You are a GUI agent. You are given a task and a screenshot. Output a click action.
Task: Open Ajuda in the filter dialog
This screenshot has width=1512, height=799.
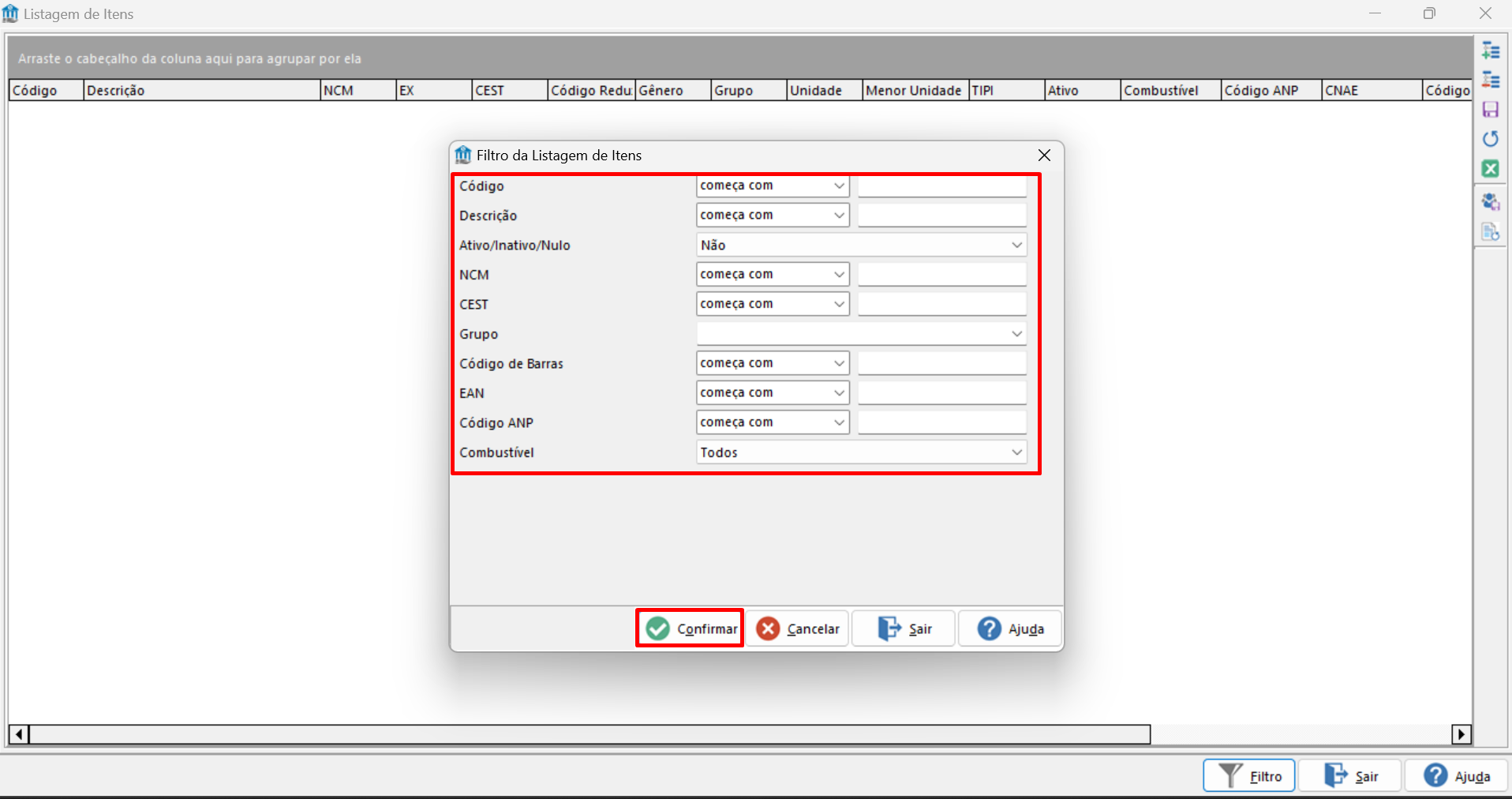1010,628
